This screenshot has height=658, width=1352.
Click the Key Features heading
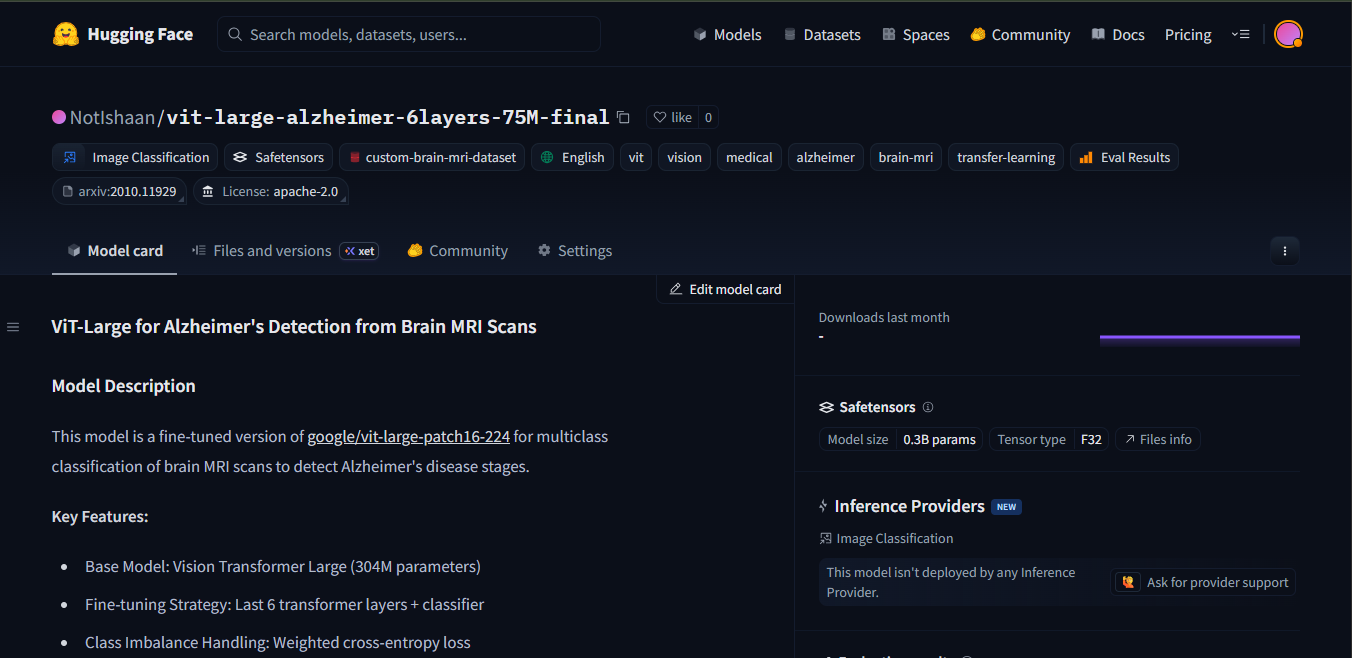click(100, 517)
